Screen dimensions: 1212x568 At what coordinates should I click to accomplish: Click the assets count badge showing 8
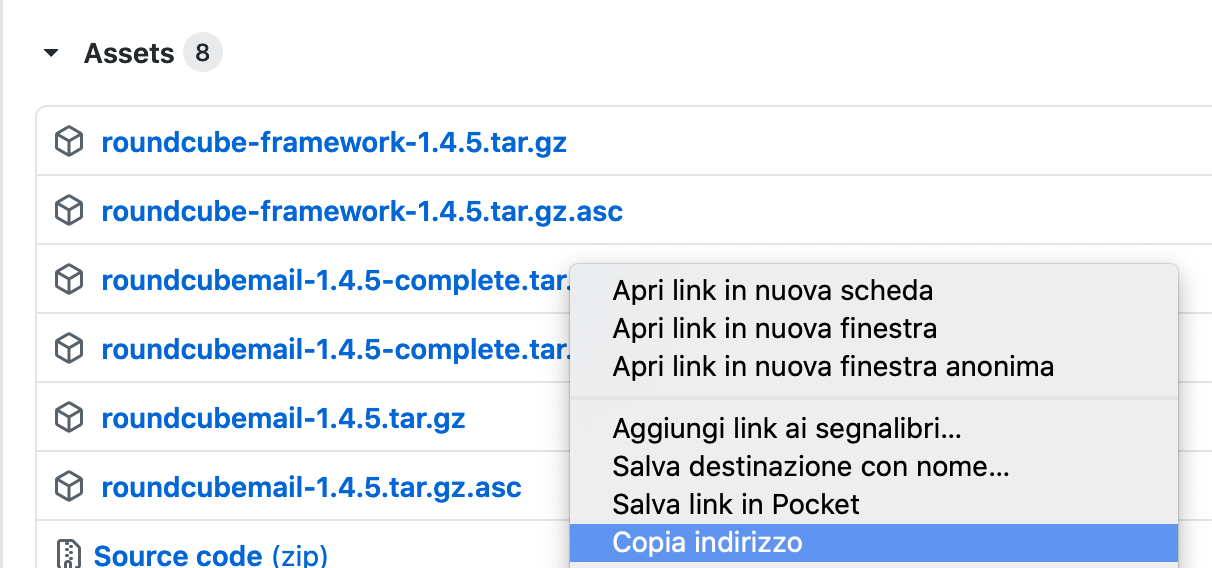click(x=202, y=53)
